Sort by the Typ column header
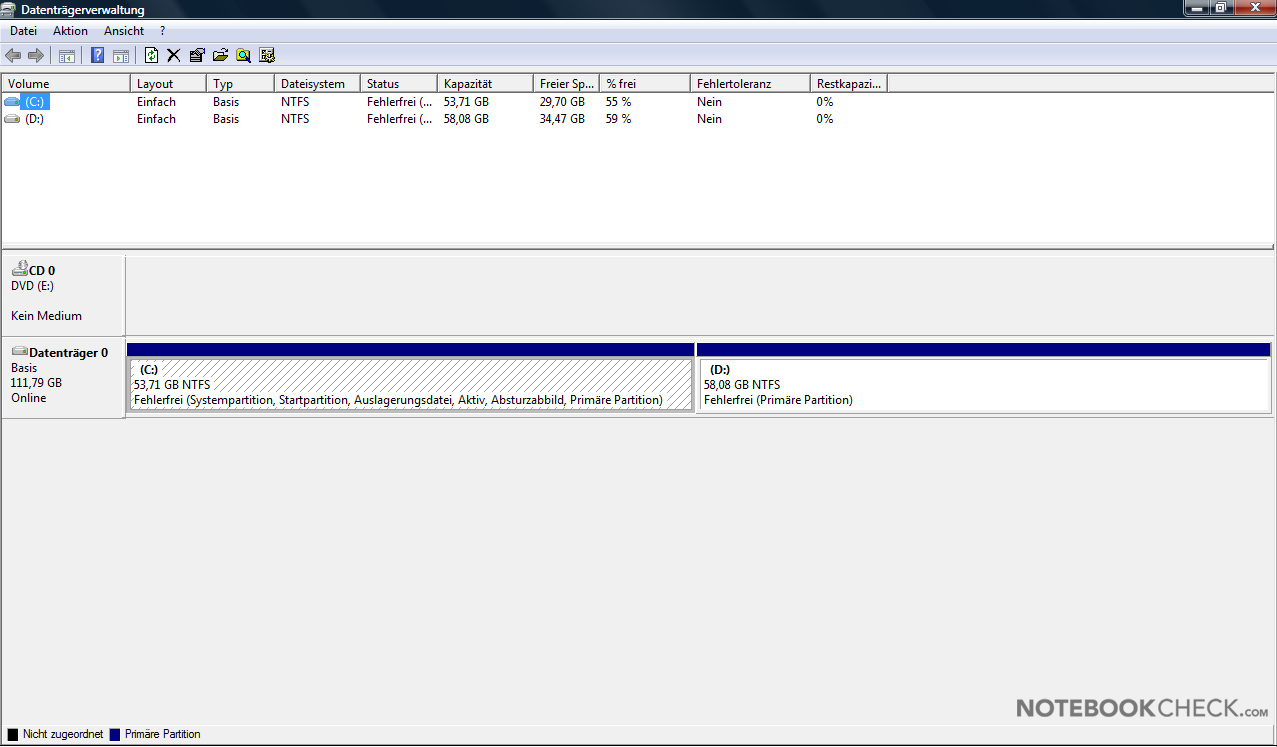 tap(240, 84)
